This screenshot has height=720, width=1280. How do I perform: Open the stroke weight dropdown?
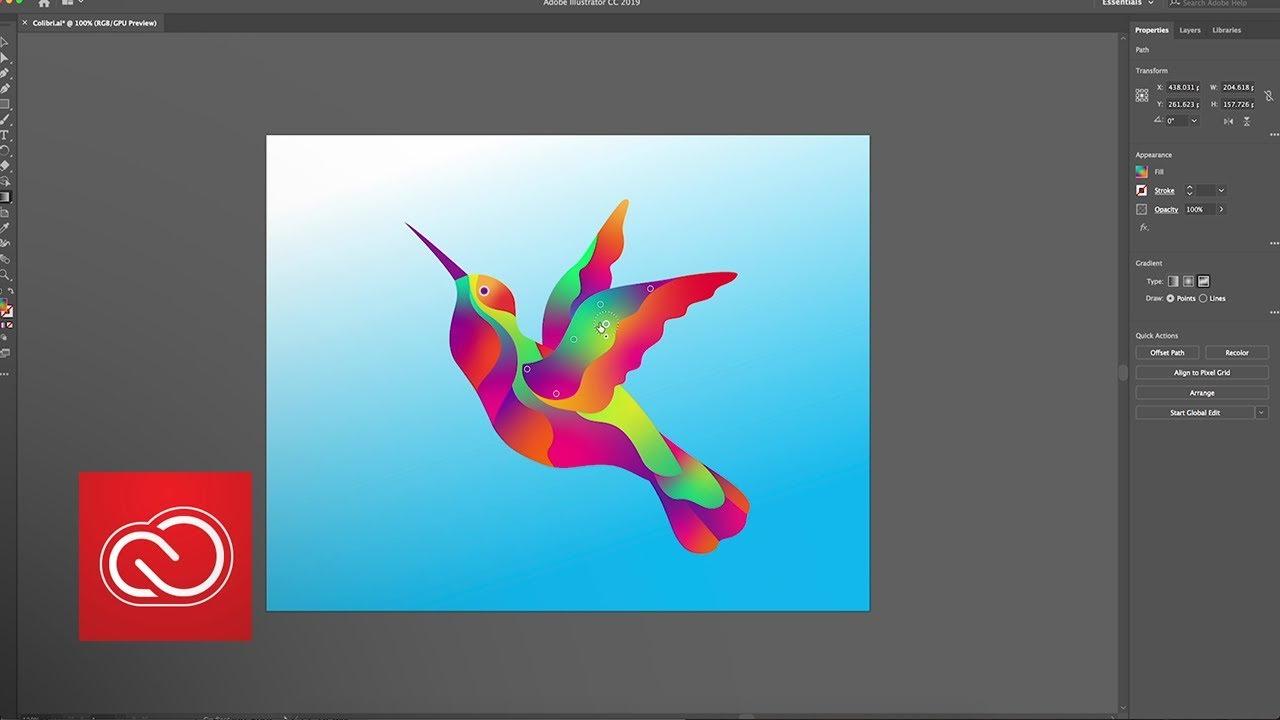click(1221, 191)
